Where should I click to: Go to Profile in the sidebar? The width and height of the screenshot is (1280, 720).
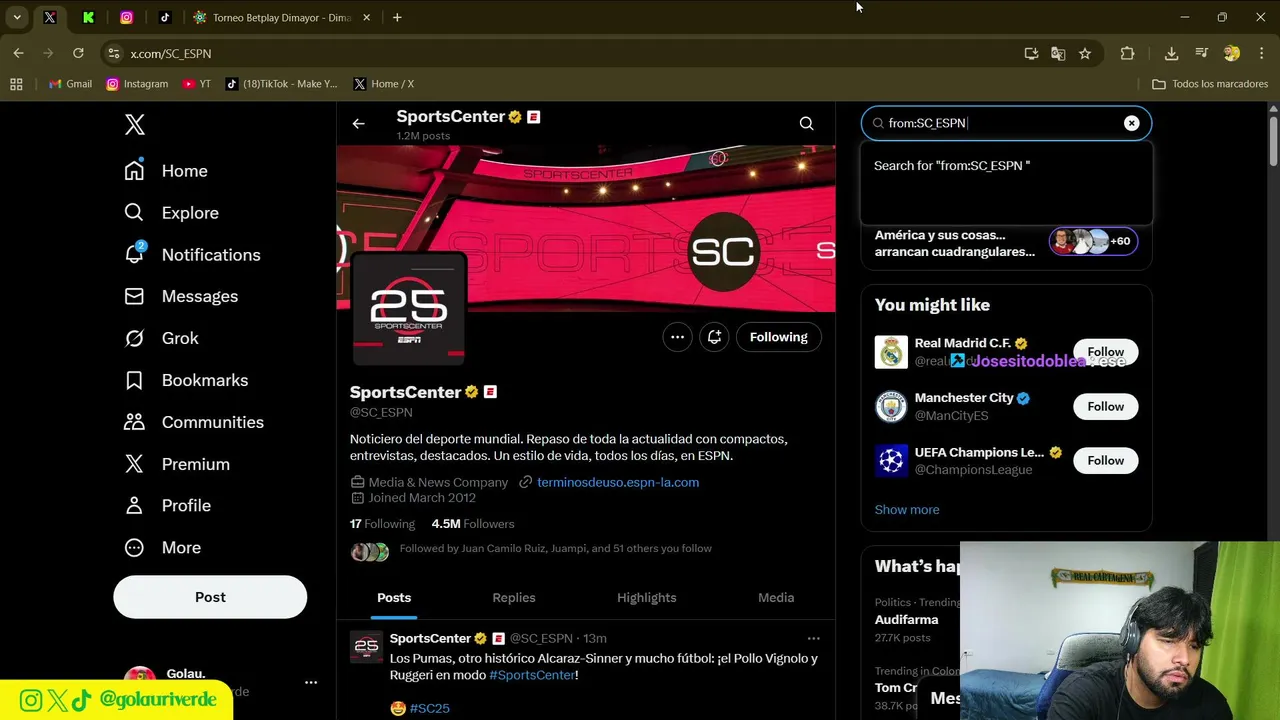(167, 506)
